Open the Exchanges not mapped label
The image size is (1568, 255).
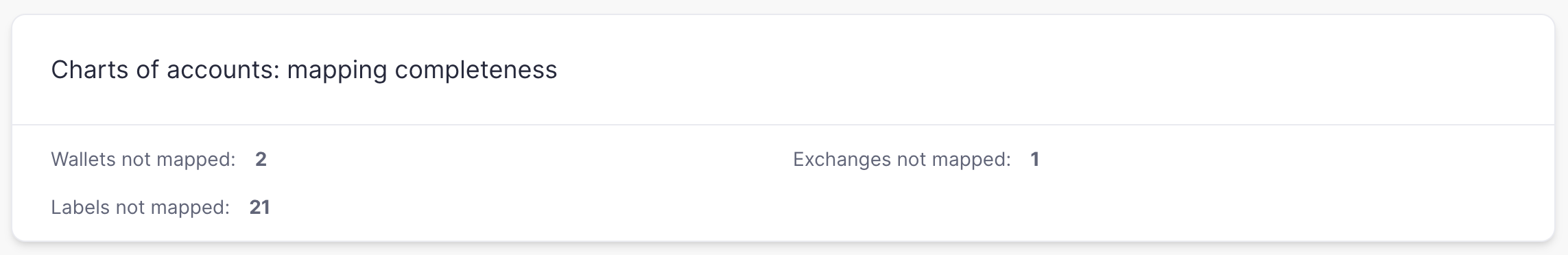coord(902,160)
